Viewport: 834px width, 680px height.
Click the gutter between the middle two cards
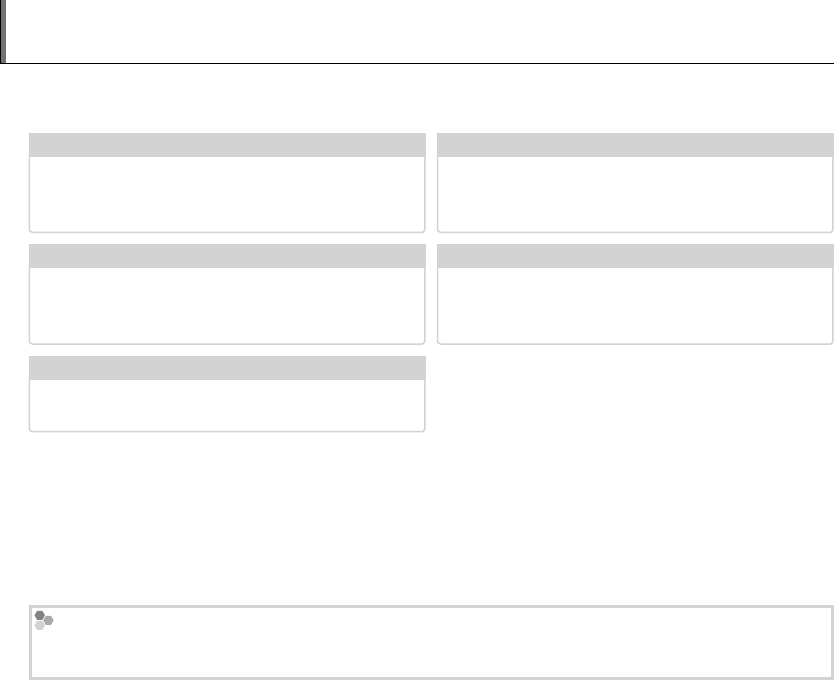click(431, 293)
